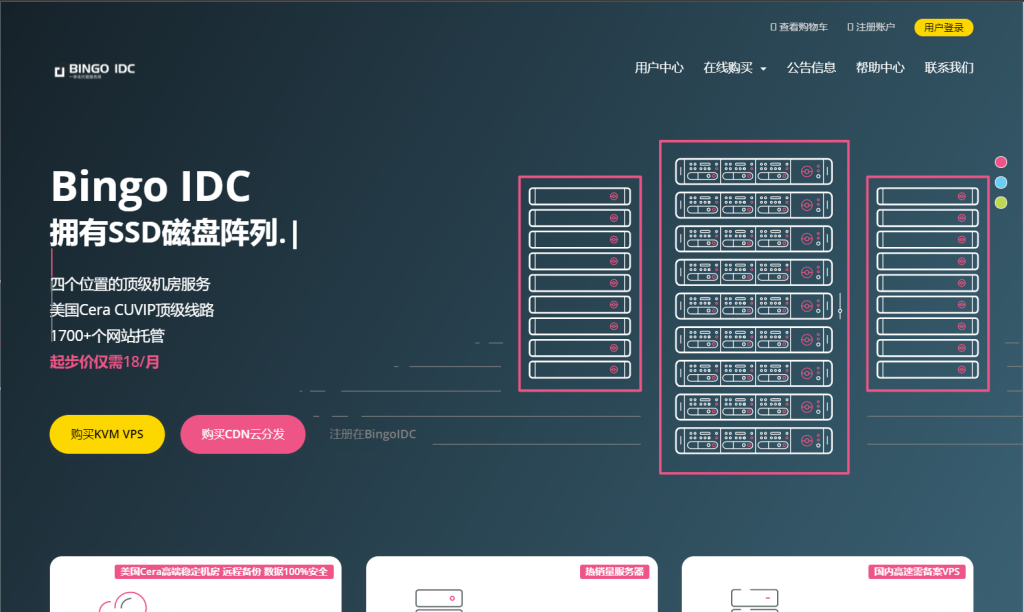Screen dimensions: 1024x612
Task: Select the blue color theme dot
Action: point(1001,182)
